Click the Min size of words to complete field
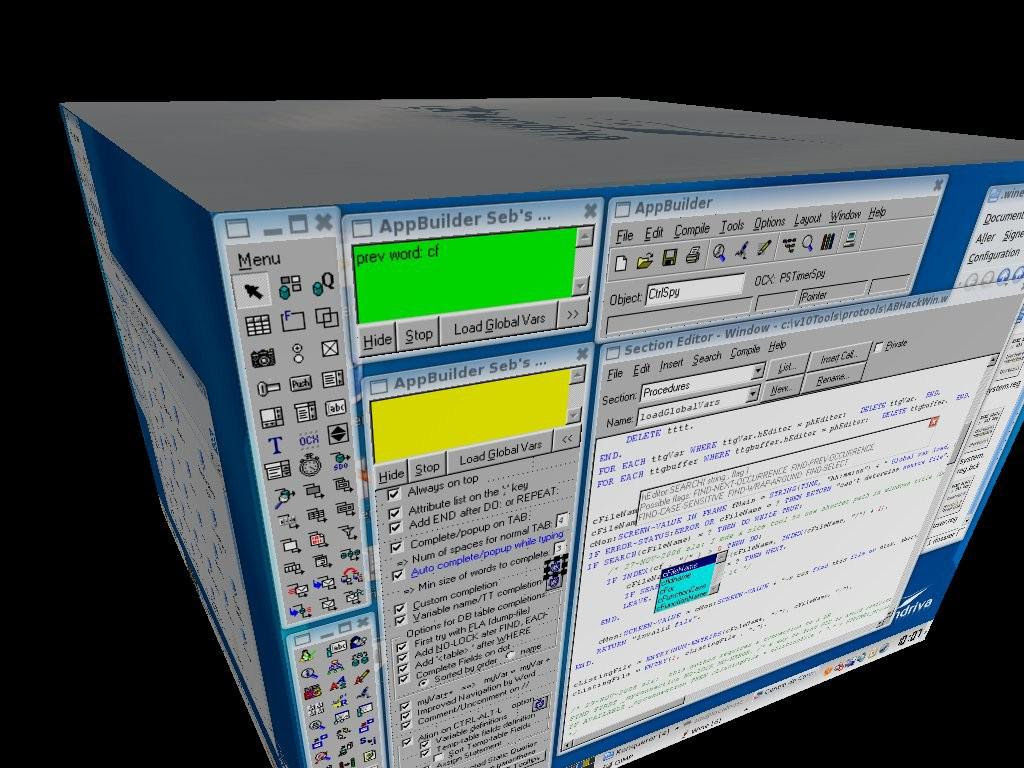1024x768 pixels. pos(558,549)
